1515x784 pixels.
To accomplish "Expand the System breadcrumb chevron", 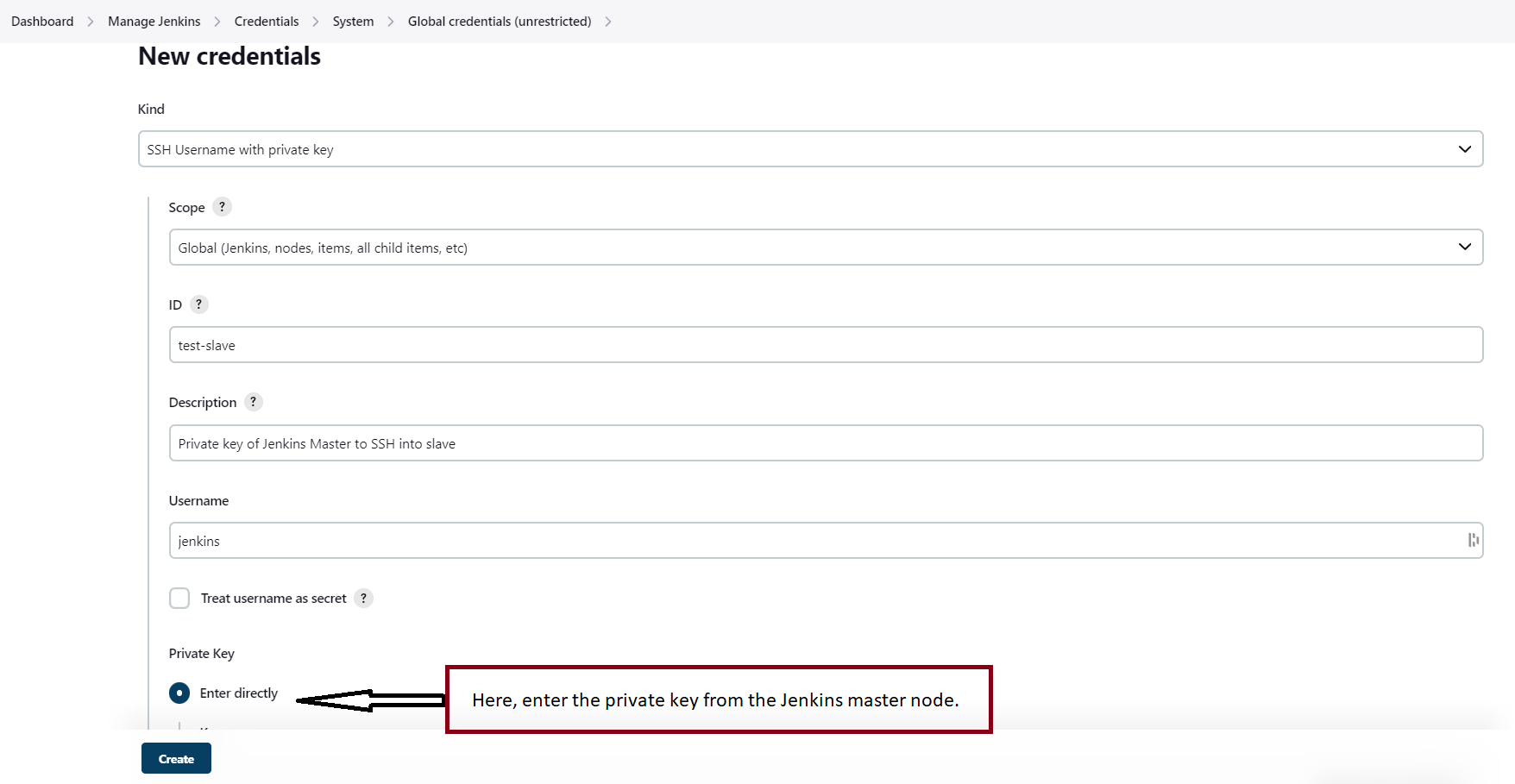I will click(x=391, y=22).
